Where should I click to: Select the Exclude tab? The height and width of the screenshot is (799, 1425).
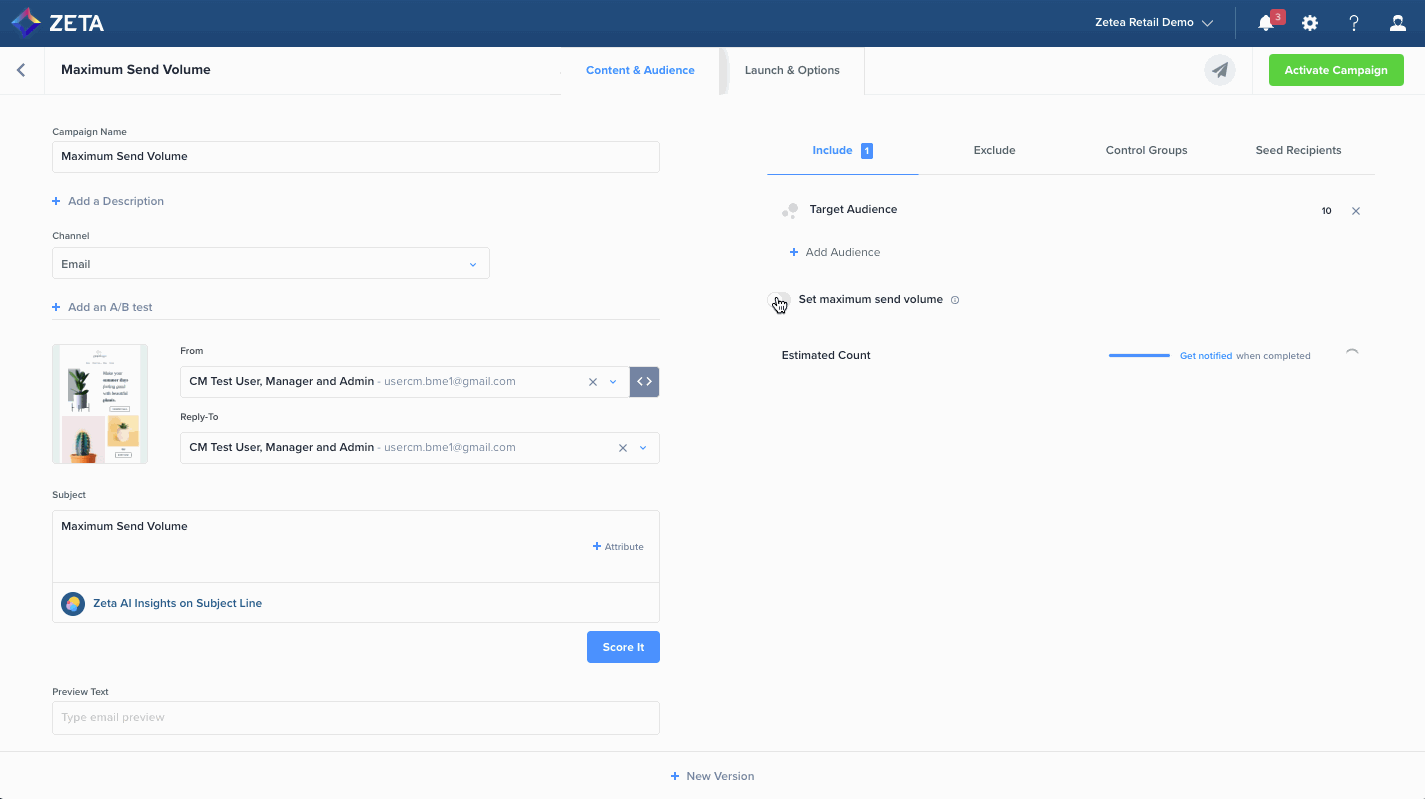(994, 150)
